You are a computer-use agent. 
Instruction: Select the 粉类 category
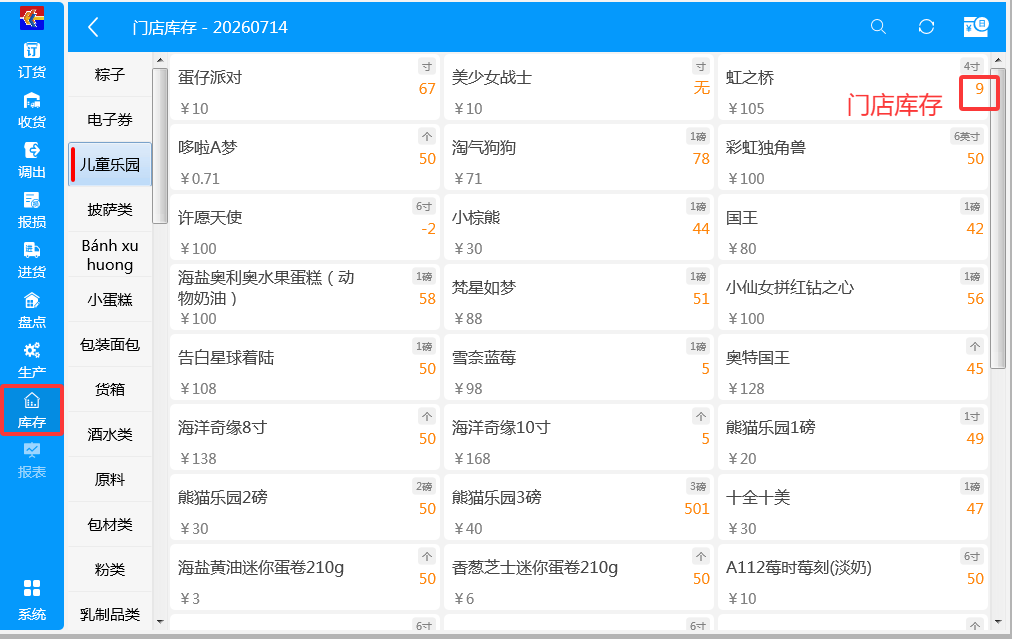tap(110, 569)
